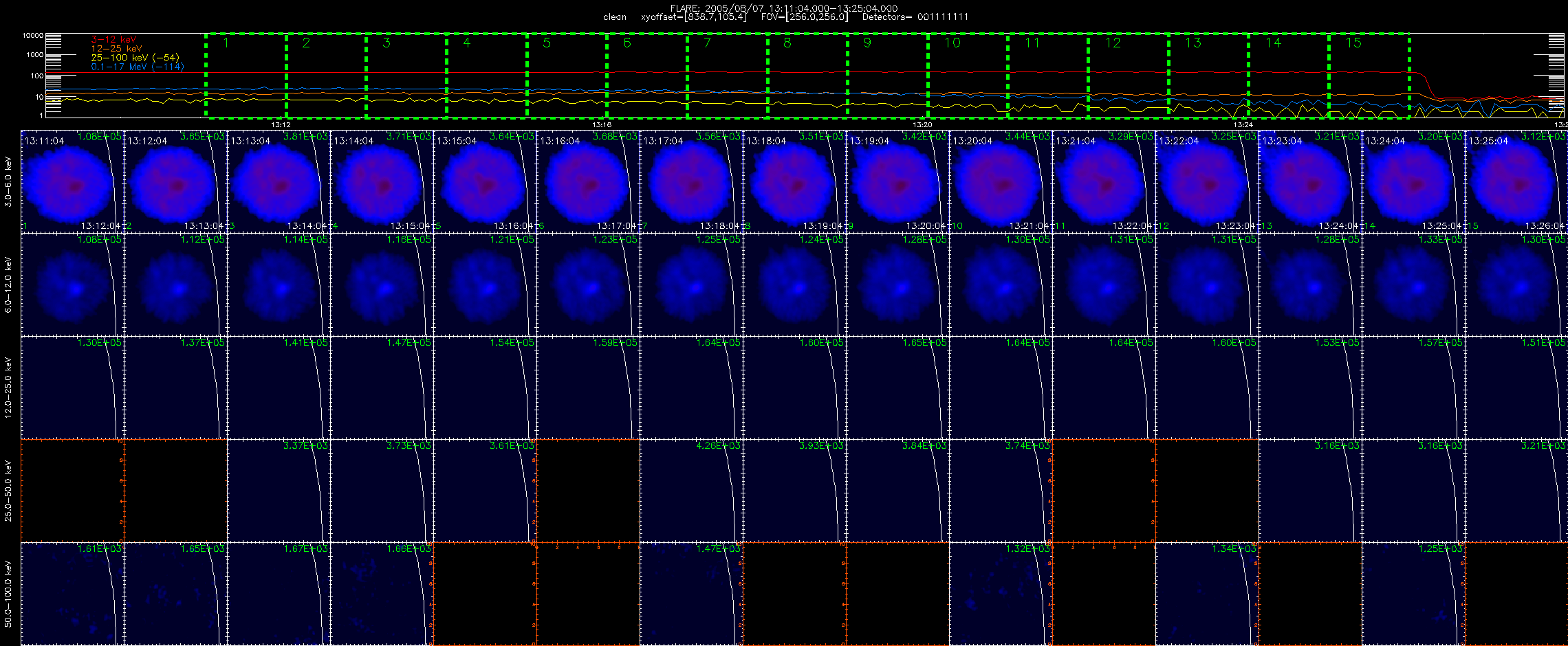The width and height of the screenshot is (1568, 646).
Task: Click the 13:26:04 end time in the last image
Action: pyautogui.click(x=1545, y=226)
